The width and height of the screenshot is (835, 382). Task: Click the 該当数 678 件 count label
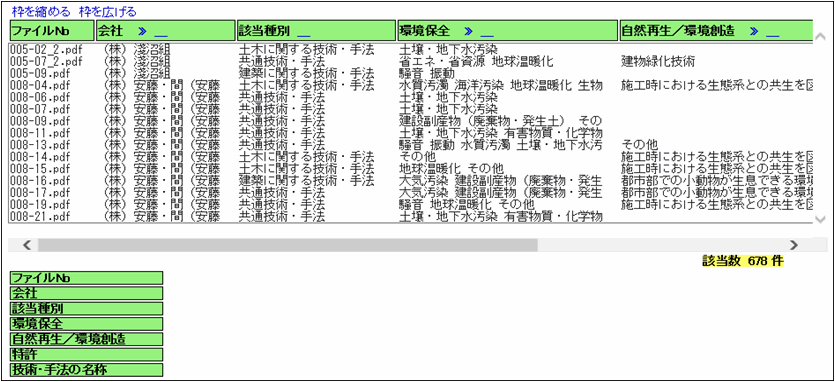[743, 261]
